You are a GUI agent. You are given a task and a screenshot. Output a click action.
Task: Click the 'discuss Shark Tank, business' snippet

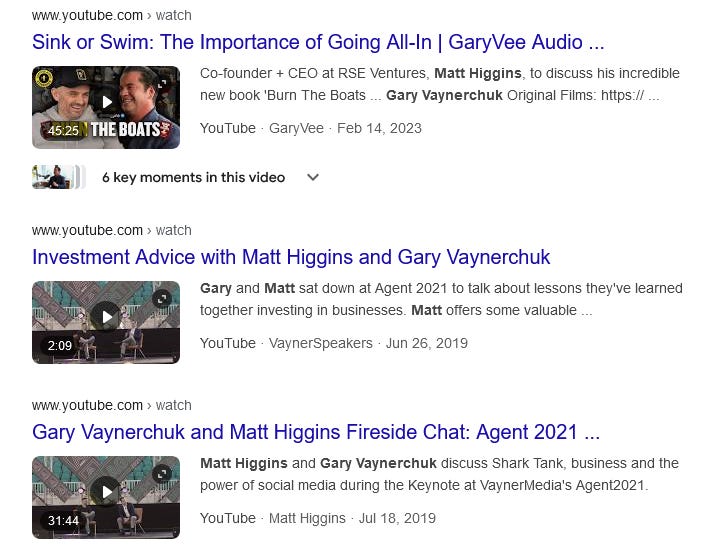pyautogui.click(x=440, y=474)
